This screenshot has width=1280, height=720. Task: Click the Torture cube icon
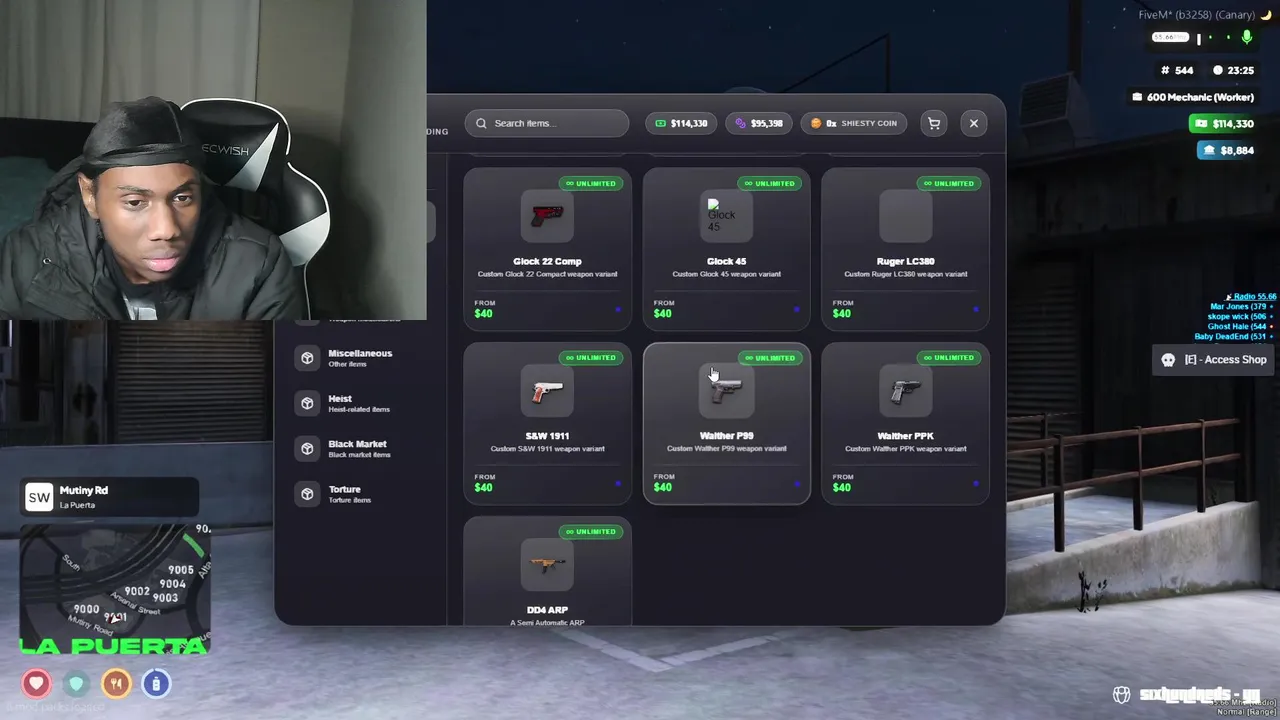point(307,493)
